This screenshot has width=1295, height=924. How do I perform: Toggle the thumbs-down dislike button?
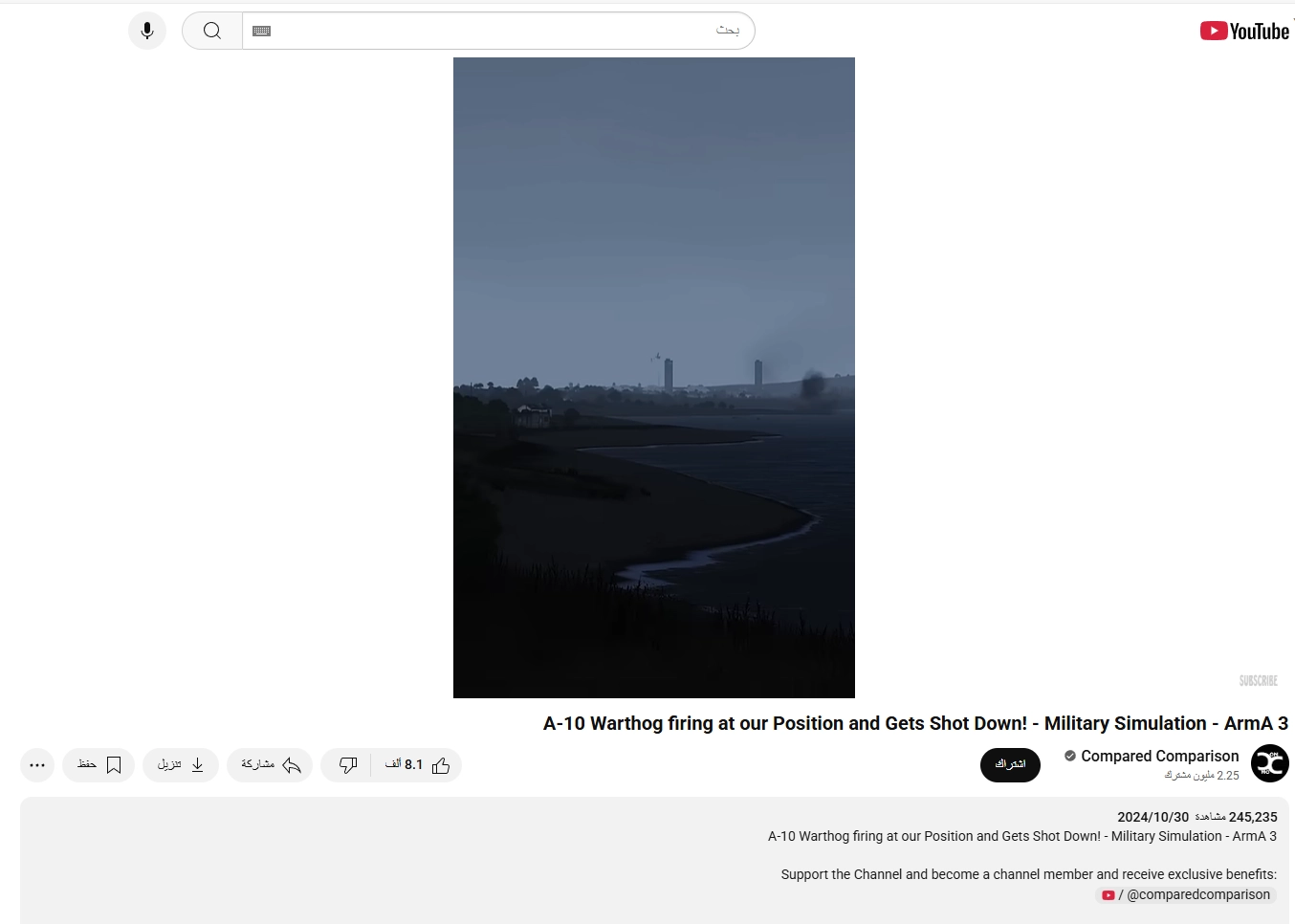[x=347, y=765]
